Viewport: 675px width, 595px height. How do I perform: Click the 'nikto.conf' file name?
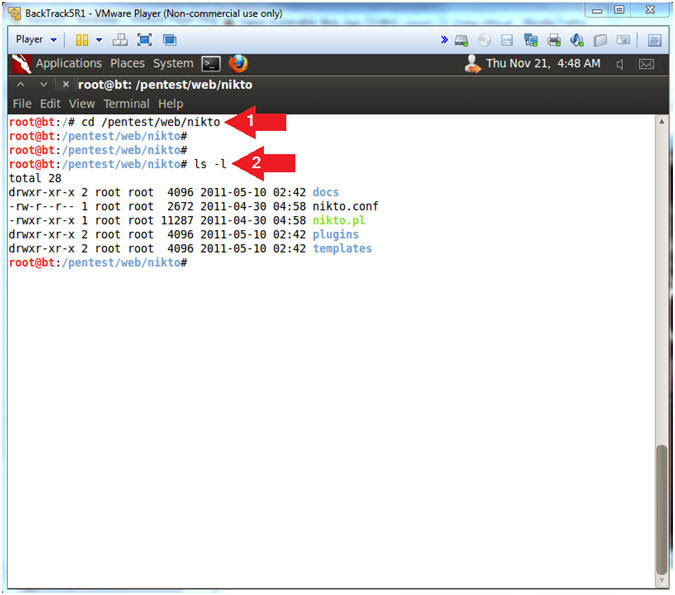345,206
